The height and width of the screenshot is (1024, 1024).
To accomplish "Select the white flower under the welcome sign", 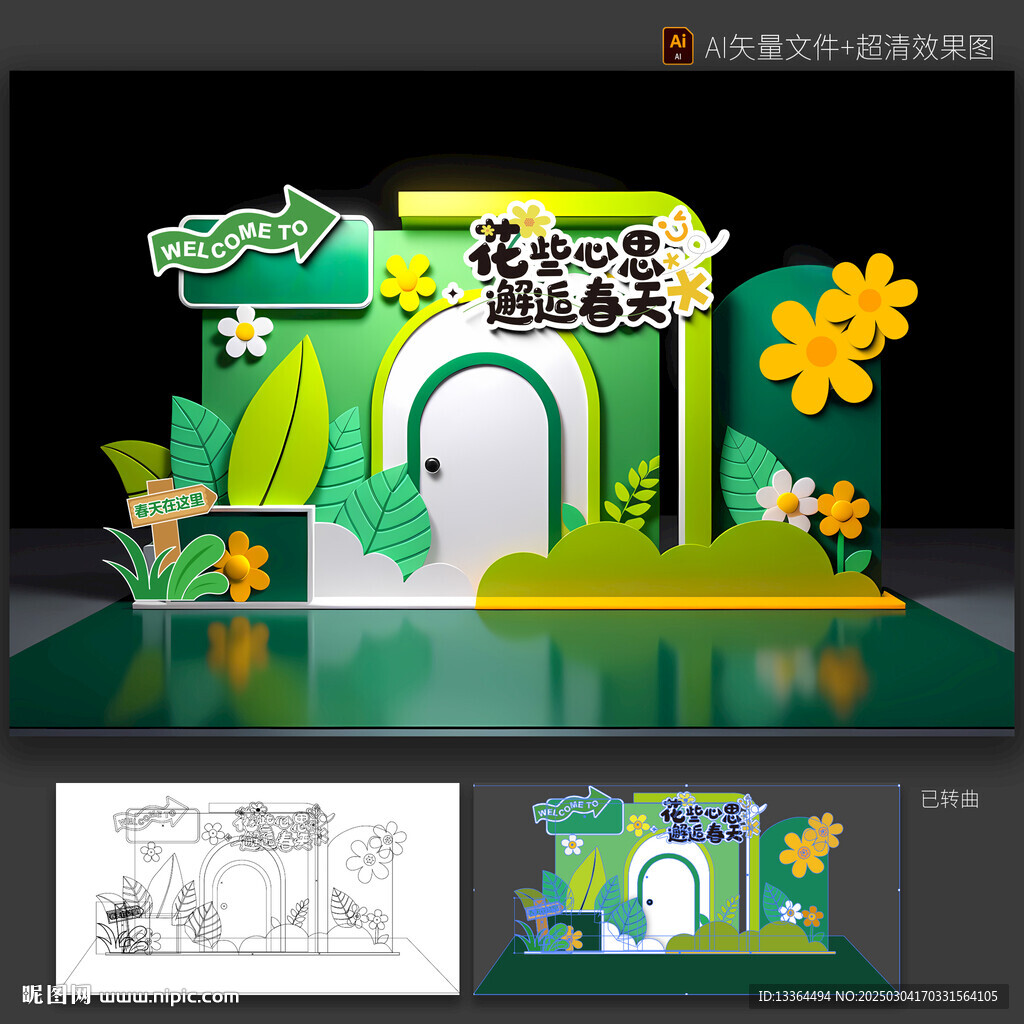I will coord(245,331).
